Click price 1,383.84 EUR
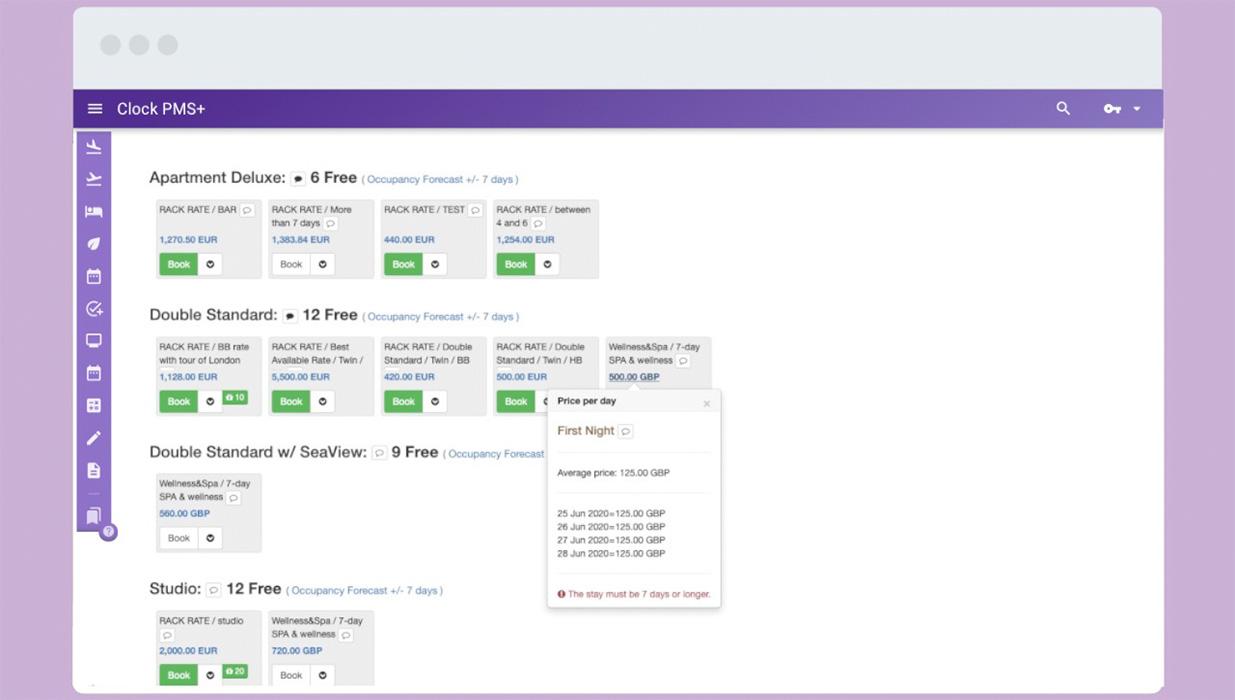Viewport: 1235px width, 700px height. (x=300, y=240)
